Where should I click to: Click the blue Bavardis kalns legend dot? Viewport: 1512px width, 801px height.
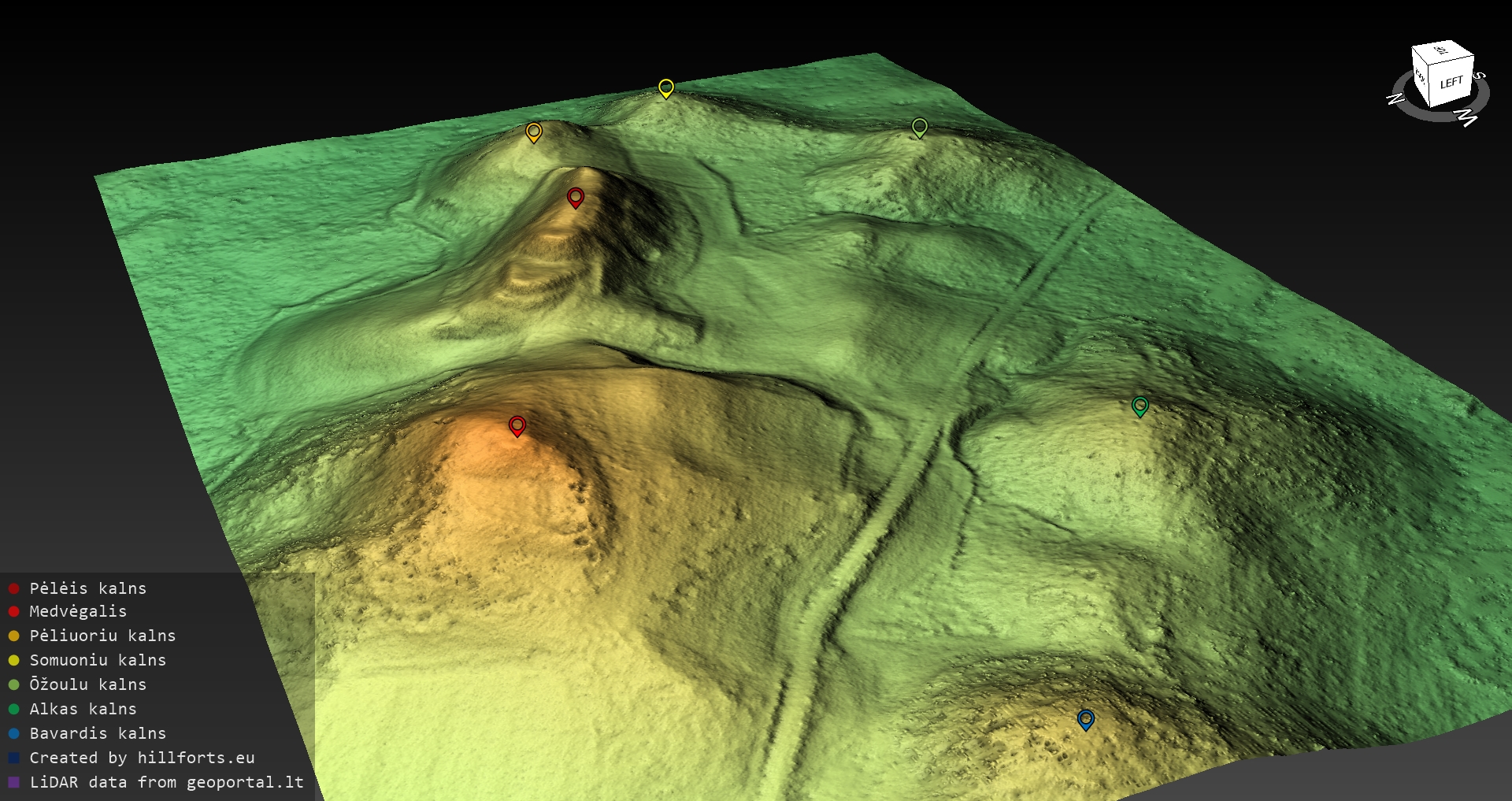(13, 733)
